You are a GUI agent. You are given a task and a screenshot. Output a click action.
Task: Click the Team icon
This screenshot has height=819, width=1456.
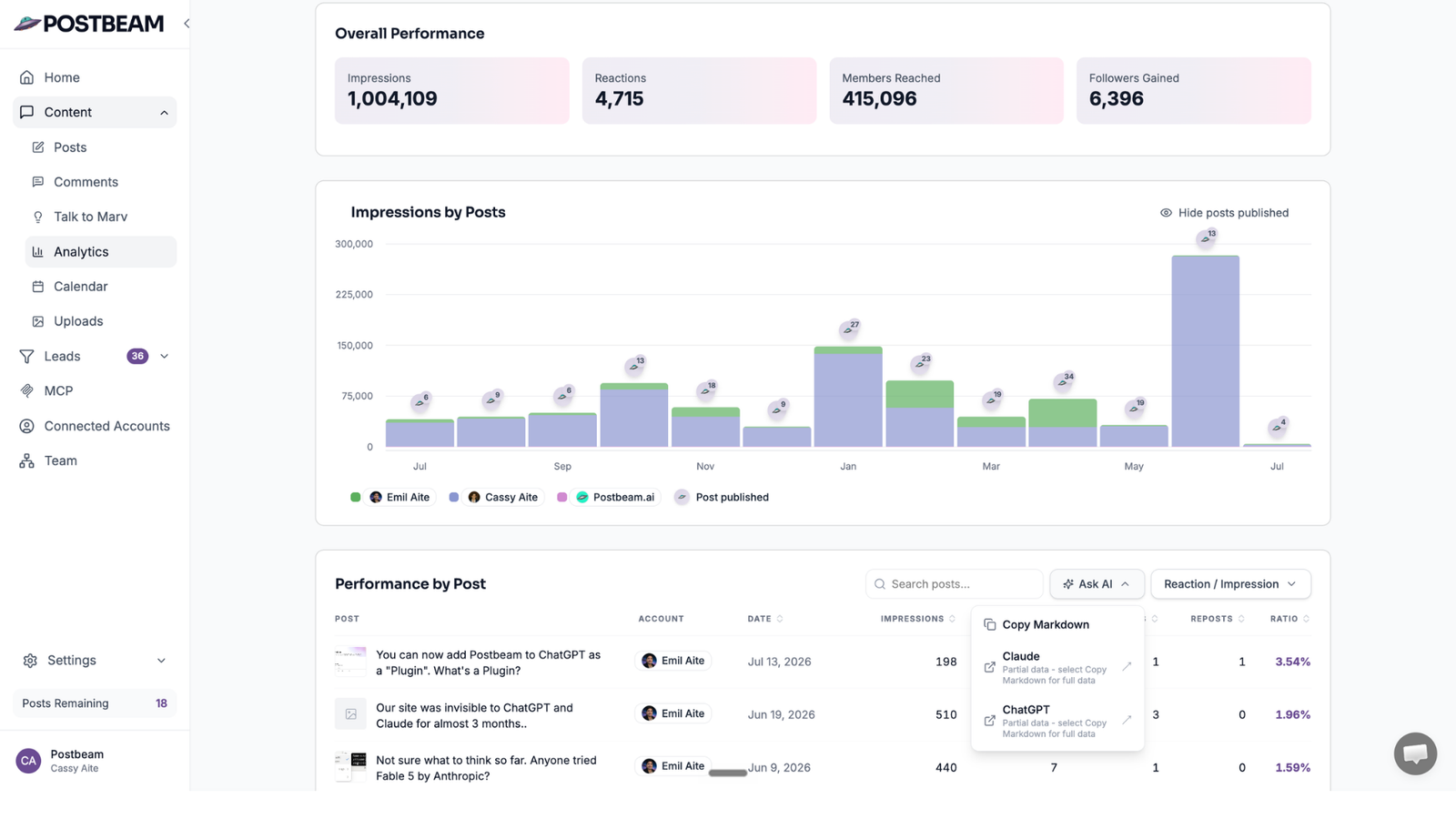(x=27, y=461)
